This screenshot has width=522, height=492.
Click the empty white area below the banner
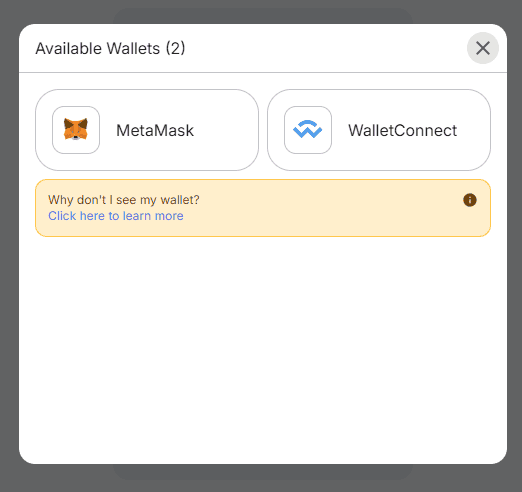pyautogui.click(x=263, y=347)
